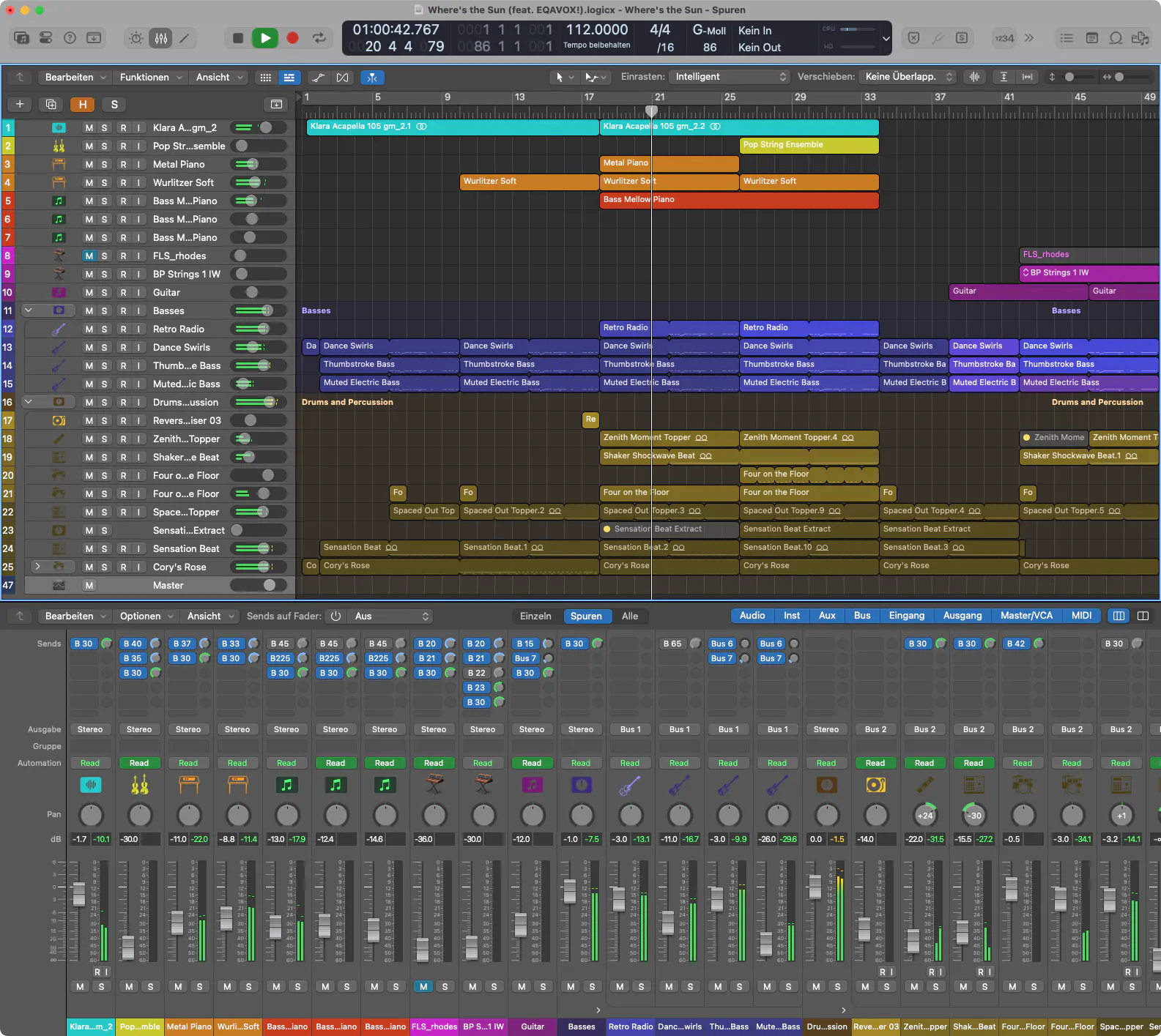The width and height of the screenshot is (1161, 1036).
Task: Click the Hide (H) button above tracks
Action: point(83,105)
